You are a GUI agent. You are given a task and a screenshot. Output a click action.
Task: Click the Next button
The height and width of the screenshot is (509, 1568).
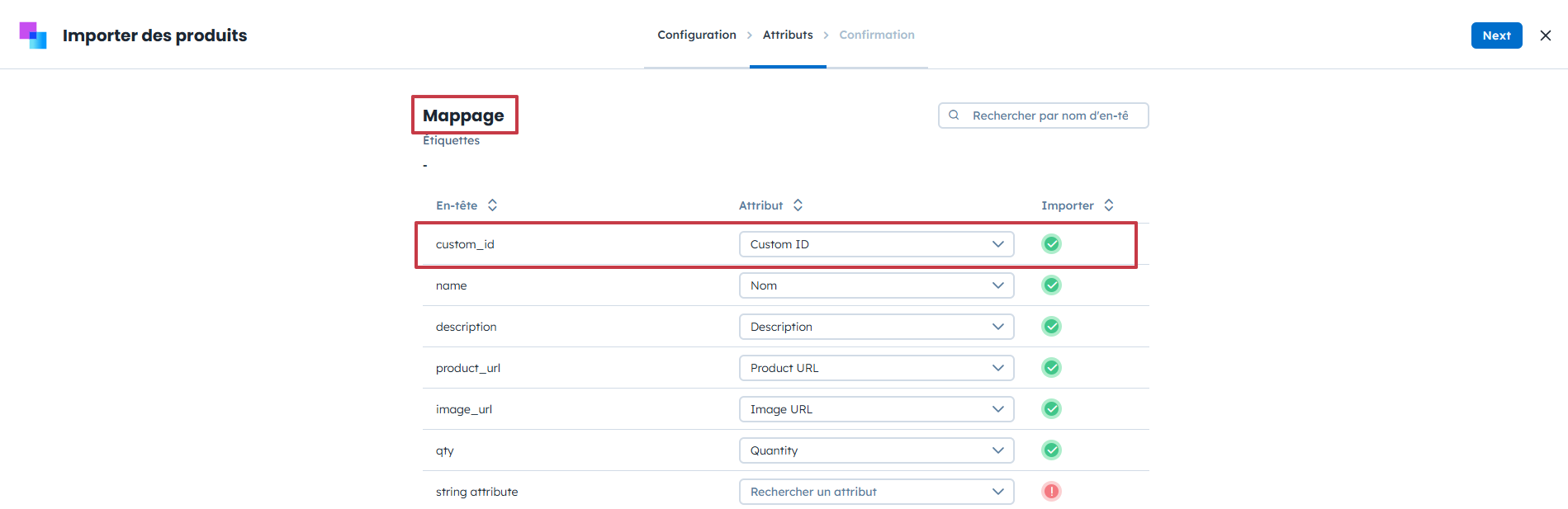pyautogui.click(x=1495, y=35)
